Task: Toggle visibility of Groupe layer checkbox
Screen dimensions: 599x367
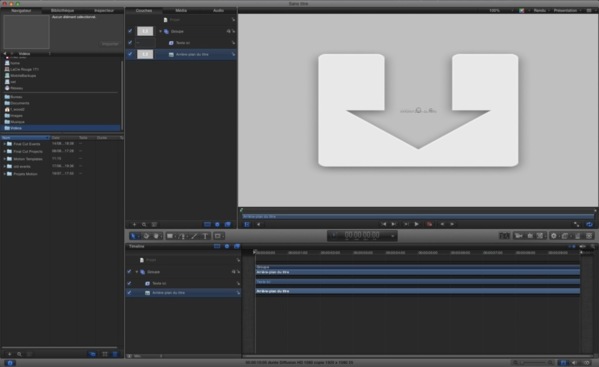Action: click(x=130, y=31)
